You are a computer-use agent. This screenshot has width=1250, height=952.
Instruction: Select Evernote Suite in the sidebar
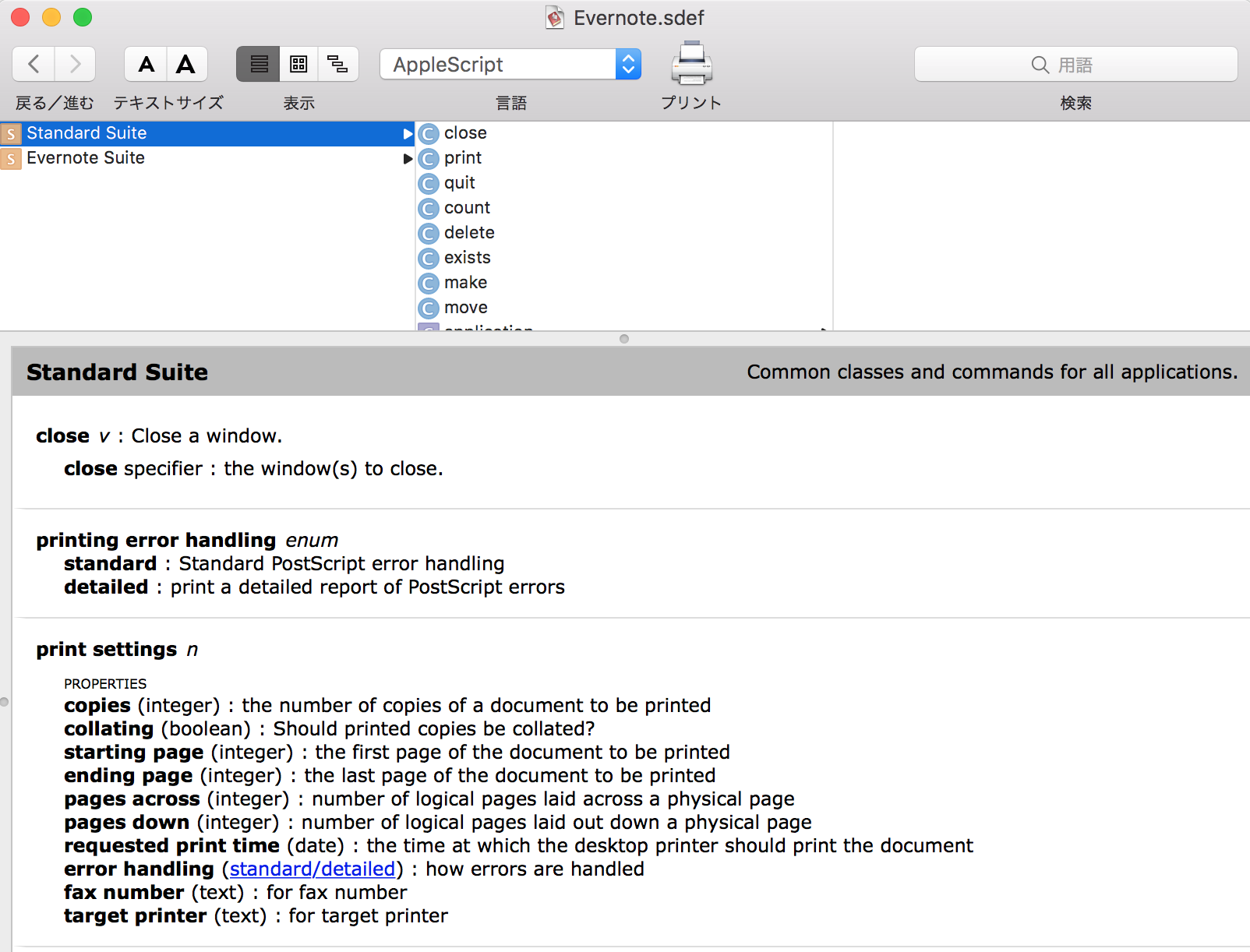pos(85,158)
